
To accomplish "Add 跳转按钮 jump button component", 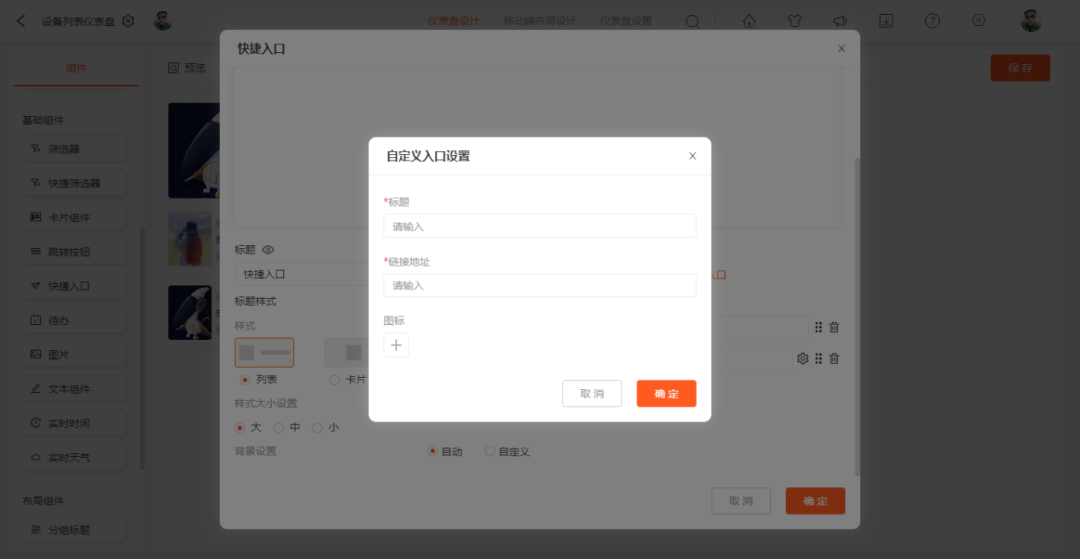I will (x=74, y=252).
